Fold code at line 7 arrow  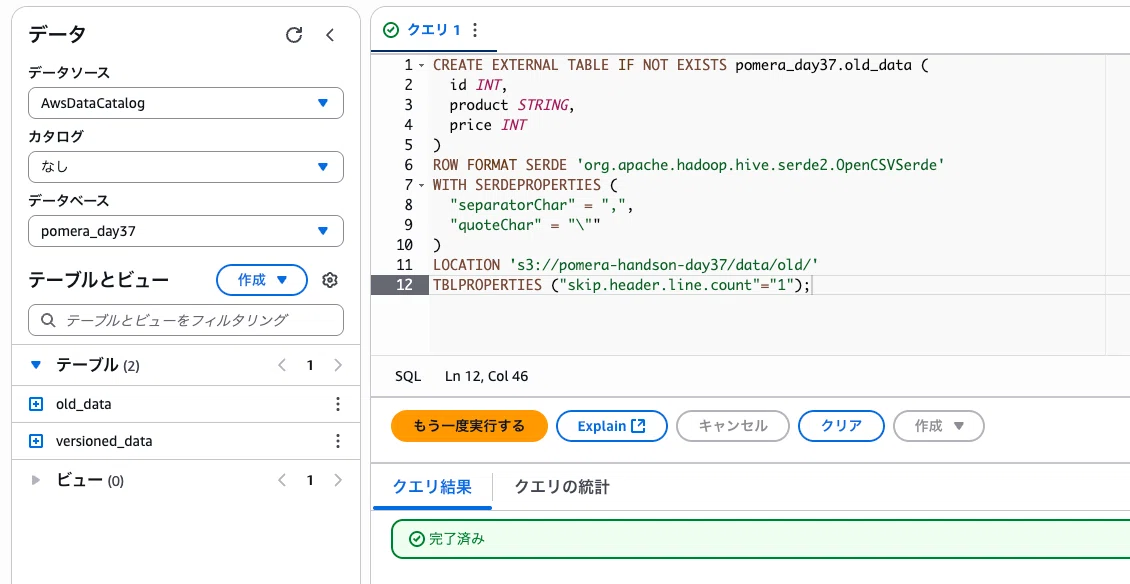pos(422,185)
